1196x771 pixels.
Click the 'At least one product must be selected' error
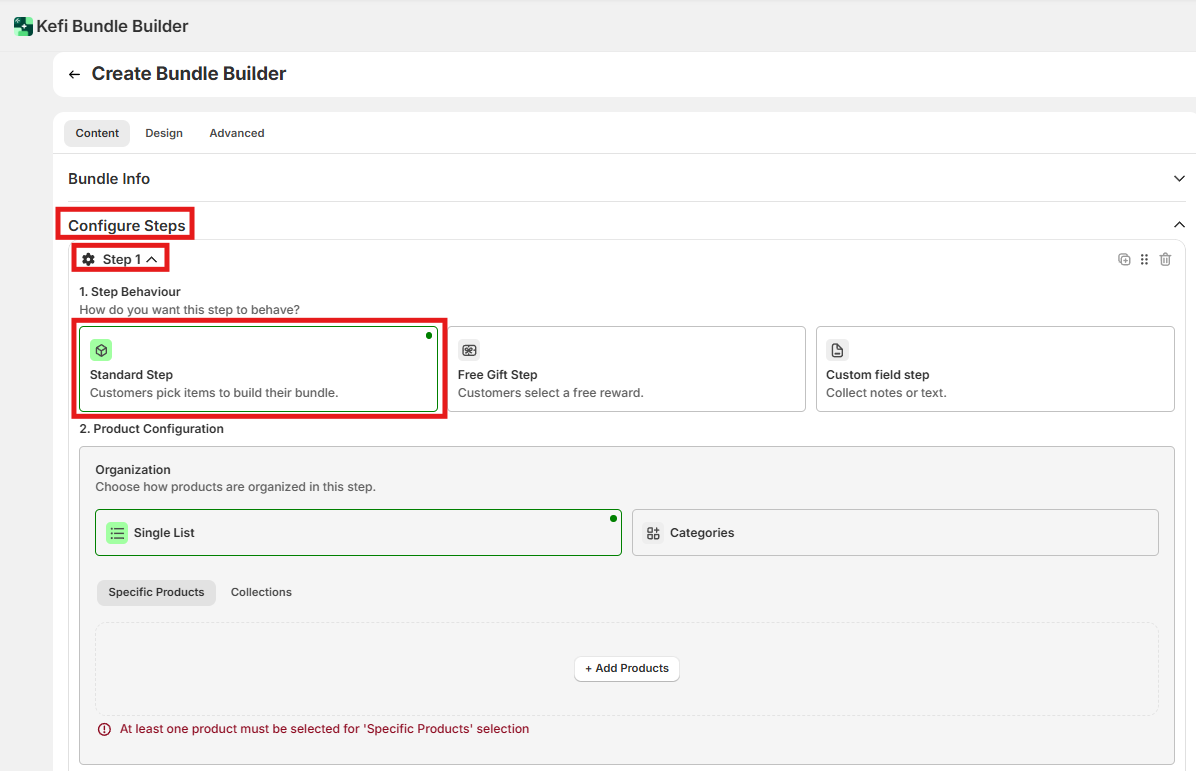point(324,729)
